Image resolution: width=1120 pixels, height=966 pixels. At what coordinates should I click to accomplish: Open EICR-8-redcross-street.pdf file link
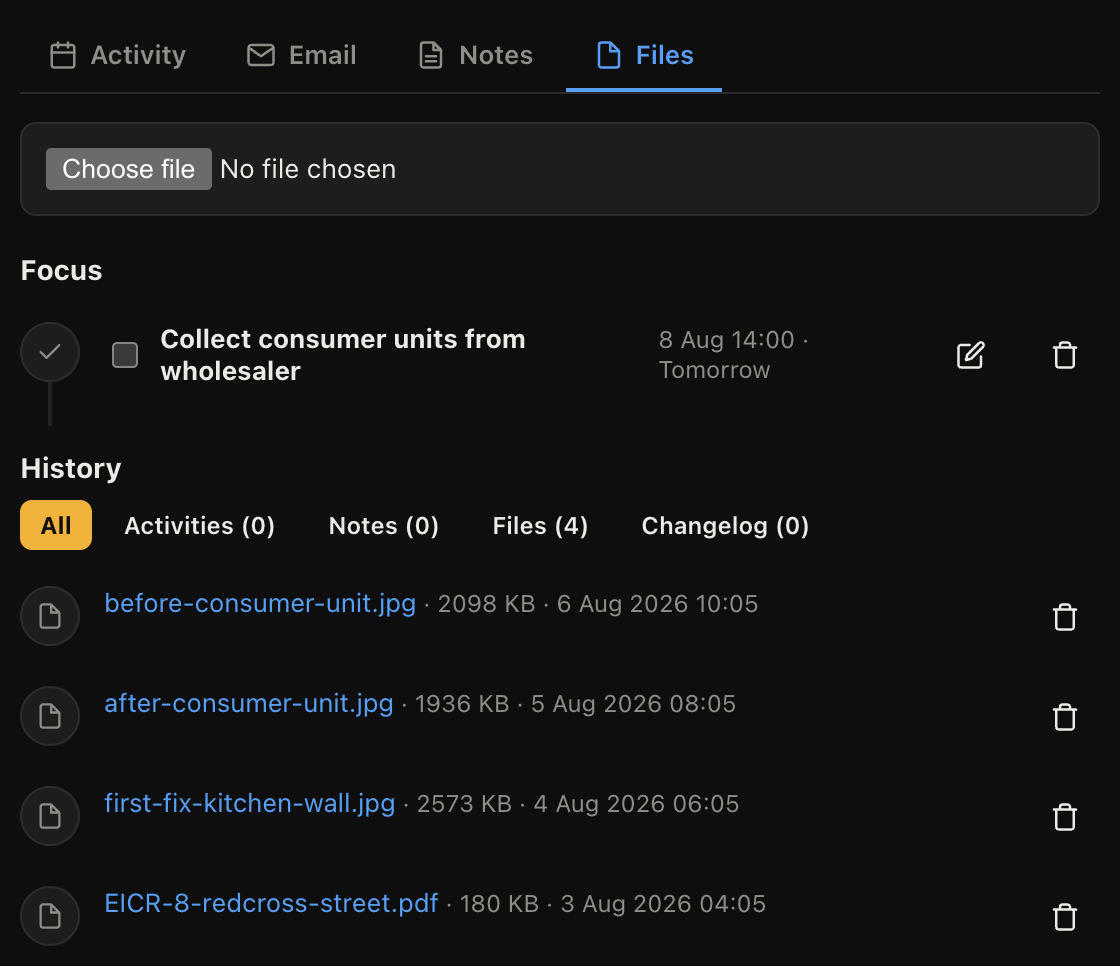point(271,904)
